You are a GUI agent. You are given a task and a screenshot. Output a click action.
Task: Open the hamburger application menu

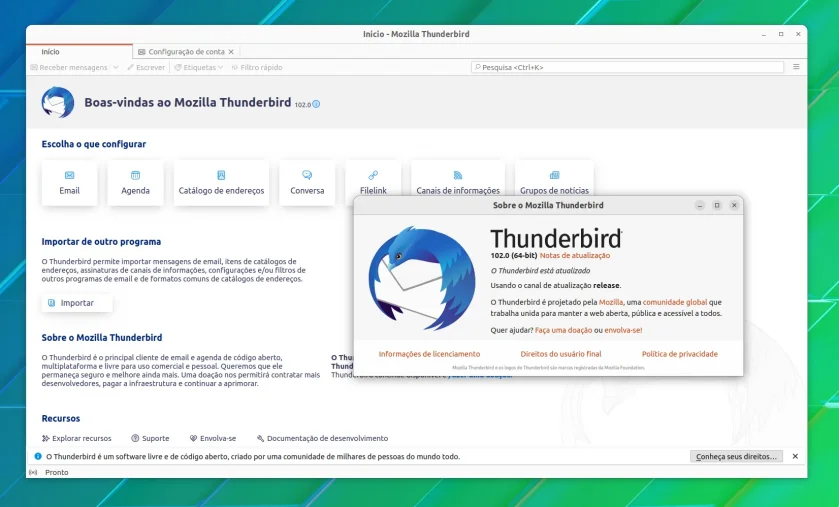[x=796, y=67]
